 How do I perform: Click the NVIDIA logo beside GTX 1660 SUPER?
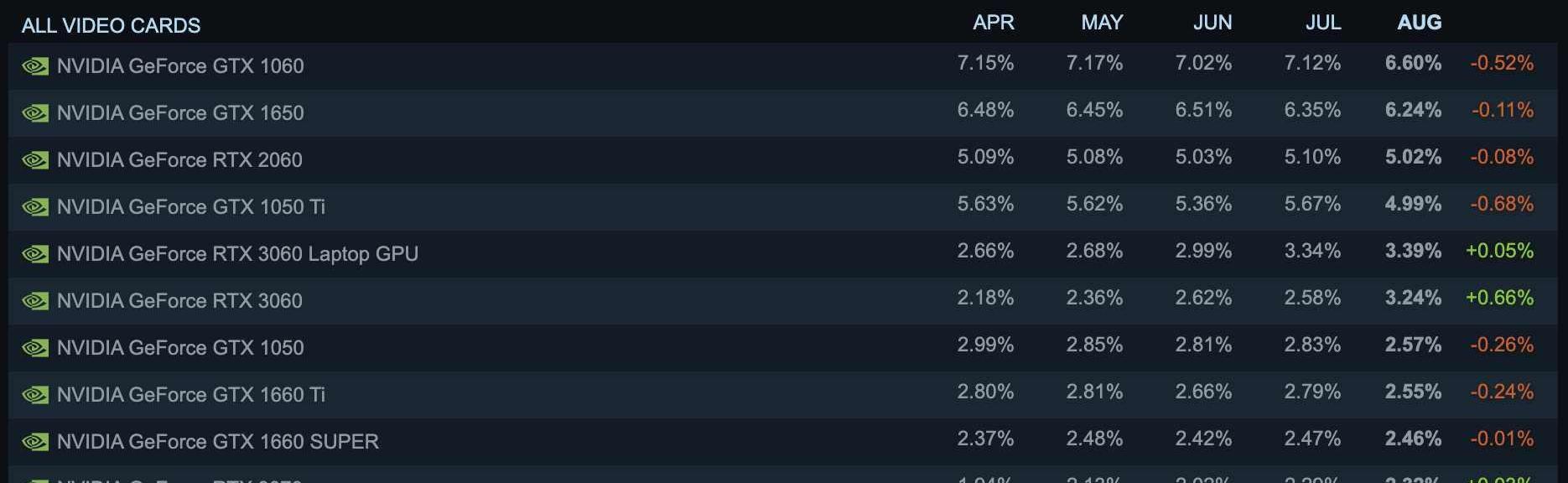pyautogui.click(x=35, y=442)
